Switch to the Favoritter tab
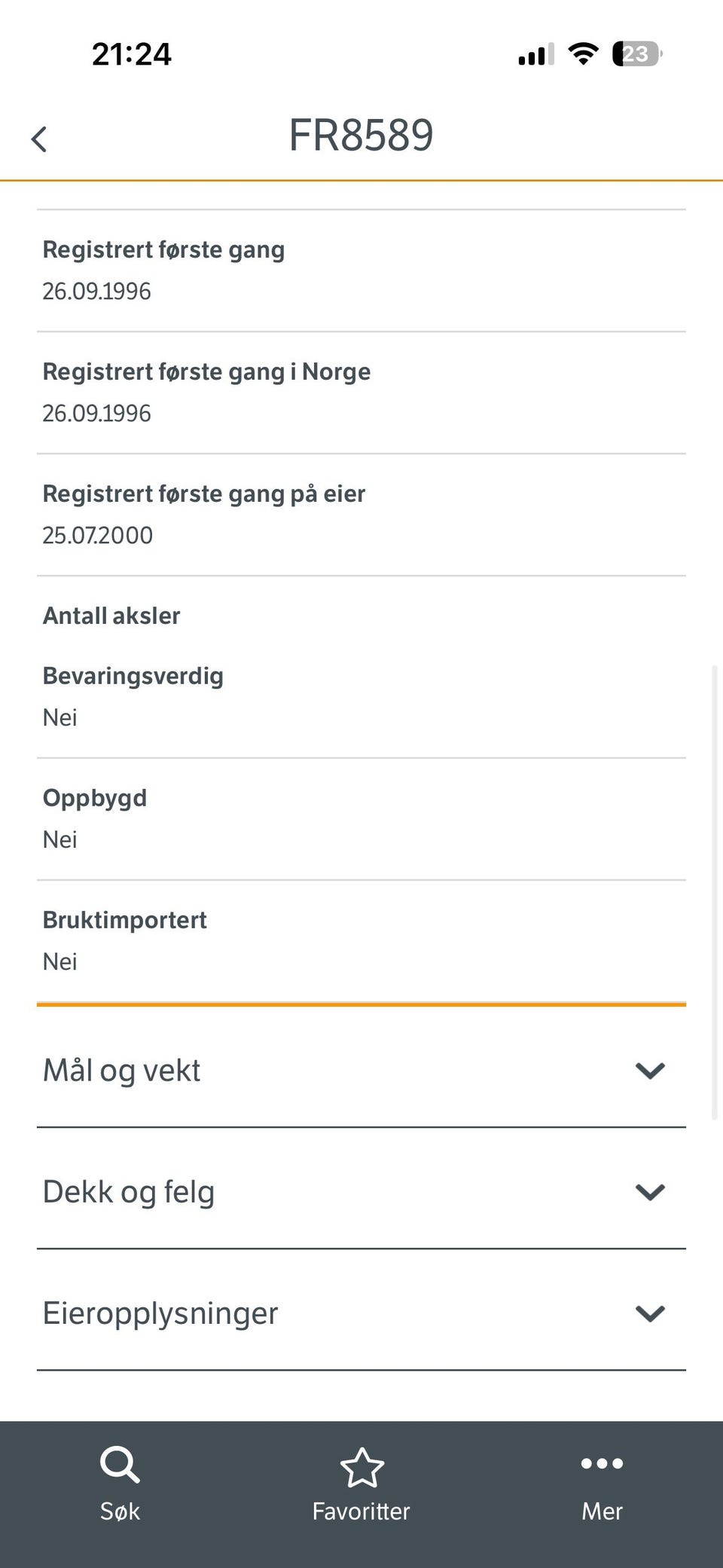 [x=361, y=1511]
